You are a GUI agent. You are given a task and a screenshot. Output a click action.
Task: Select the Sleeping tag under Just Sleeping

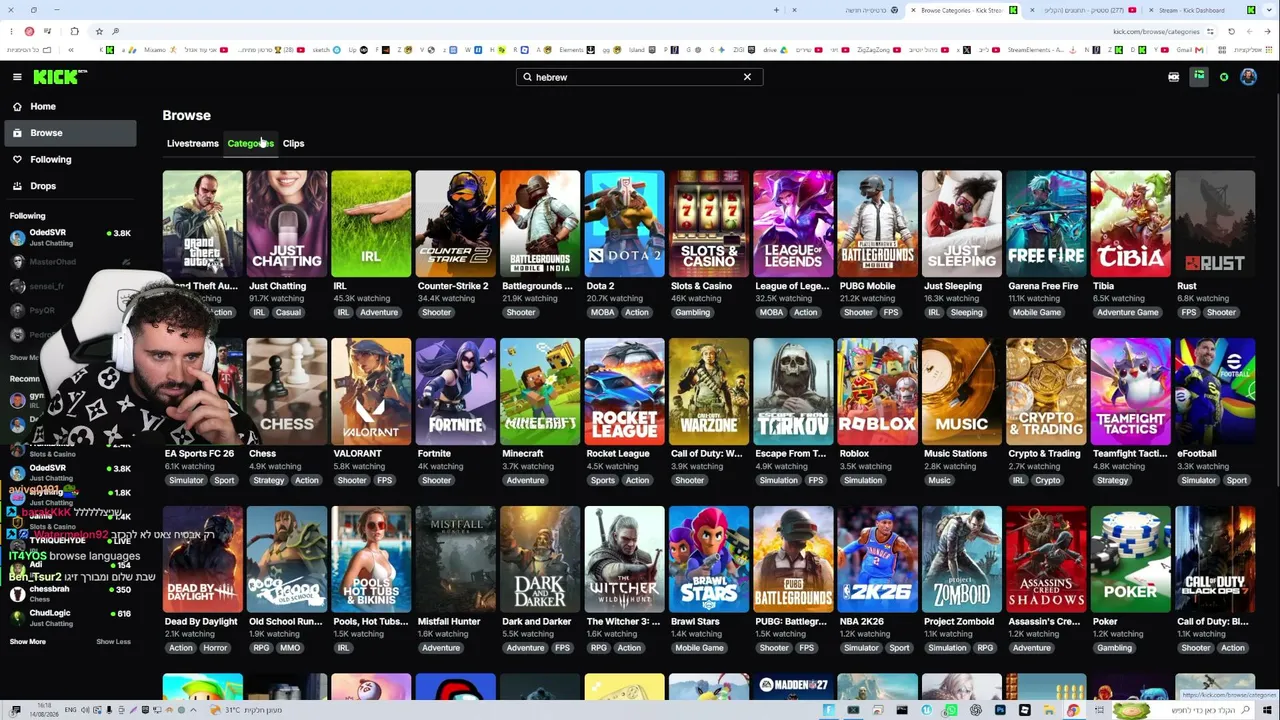(x=966, y=312)
